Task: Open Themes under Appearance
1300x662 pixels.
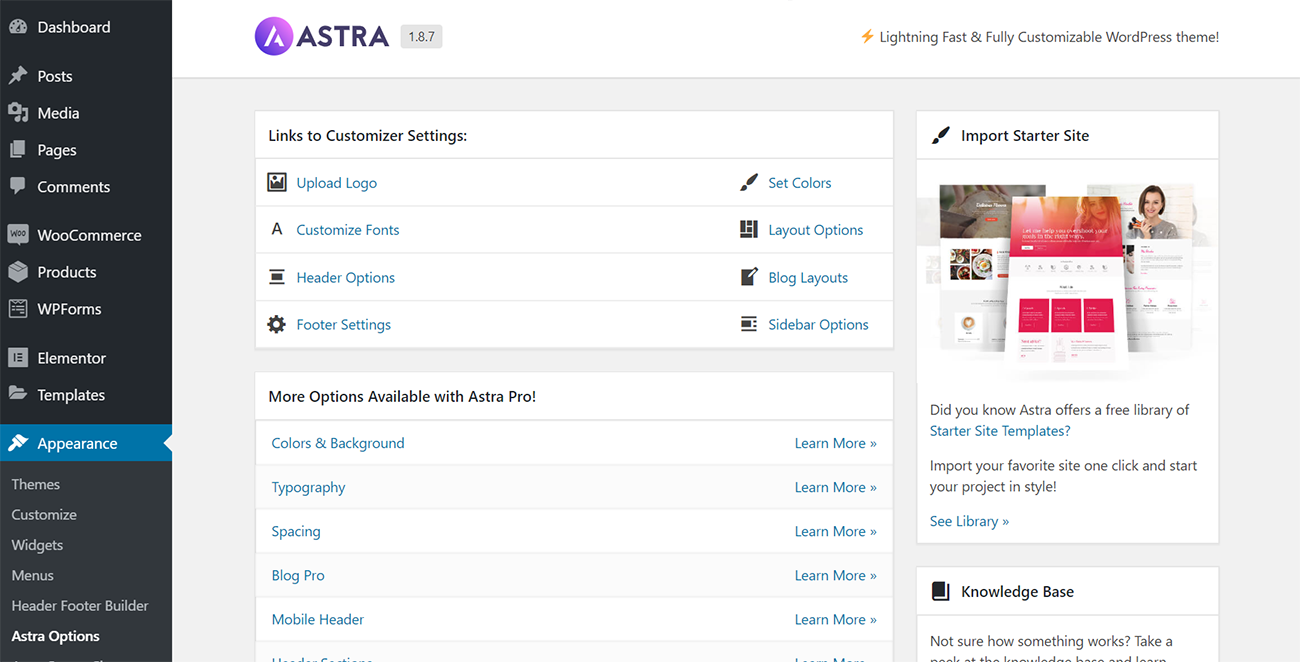Action: [36, 484]
